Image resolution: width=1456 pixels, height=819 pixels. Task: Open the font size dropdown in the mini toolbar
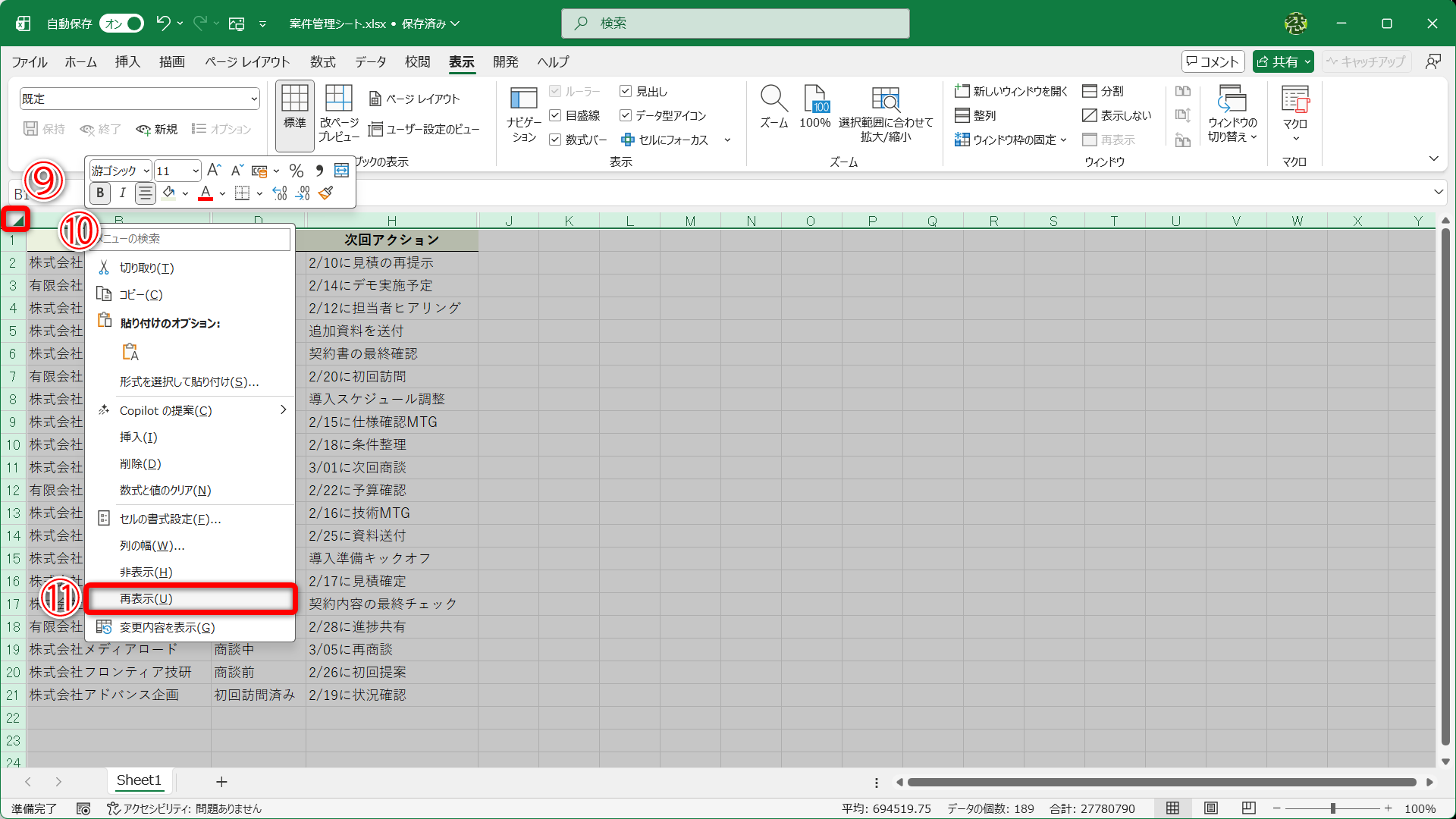[x=196, y=171]
